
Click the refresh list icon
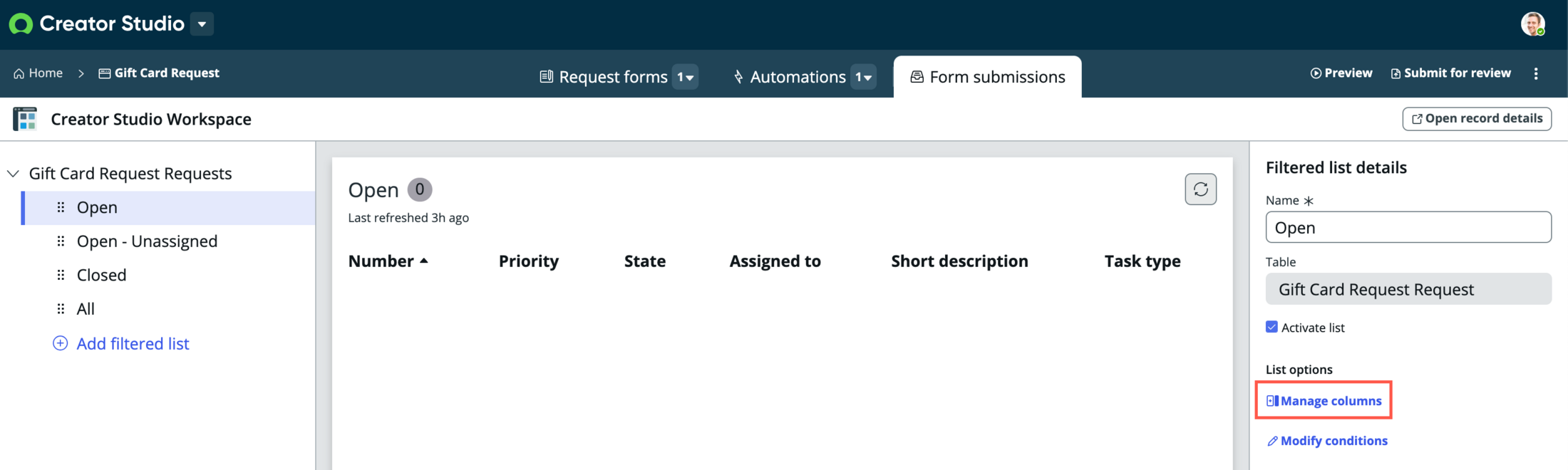[x=1200, y=189]
